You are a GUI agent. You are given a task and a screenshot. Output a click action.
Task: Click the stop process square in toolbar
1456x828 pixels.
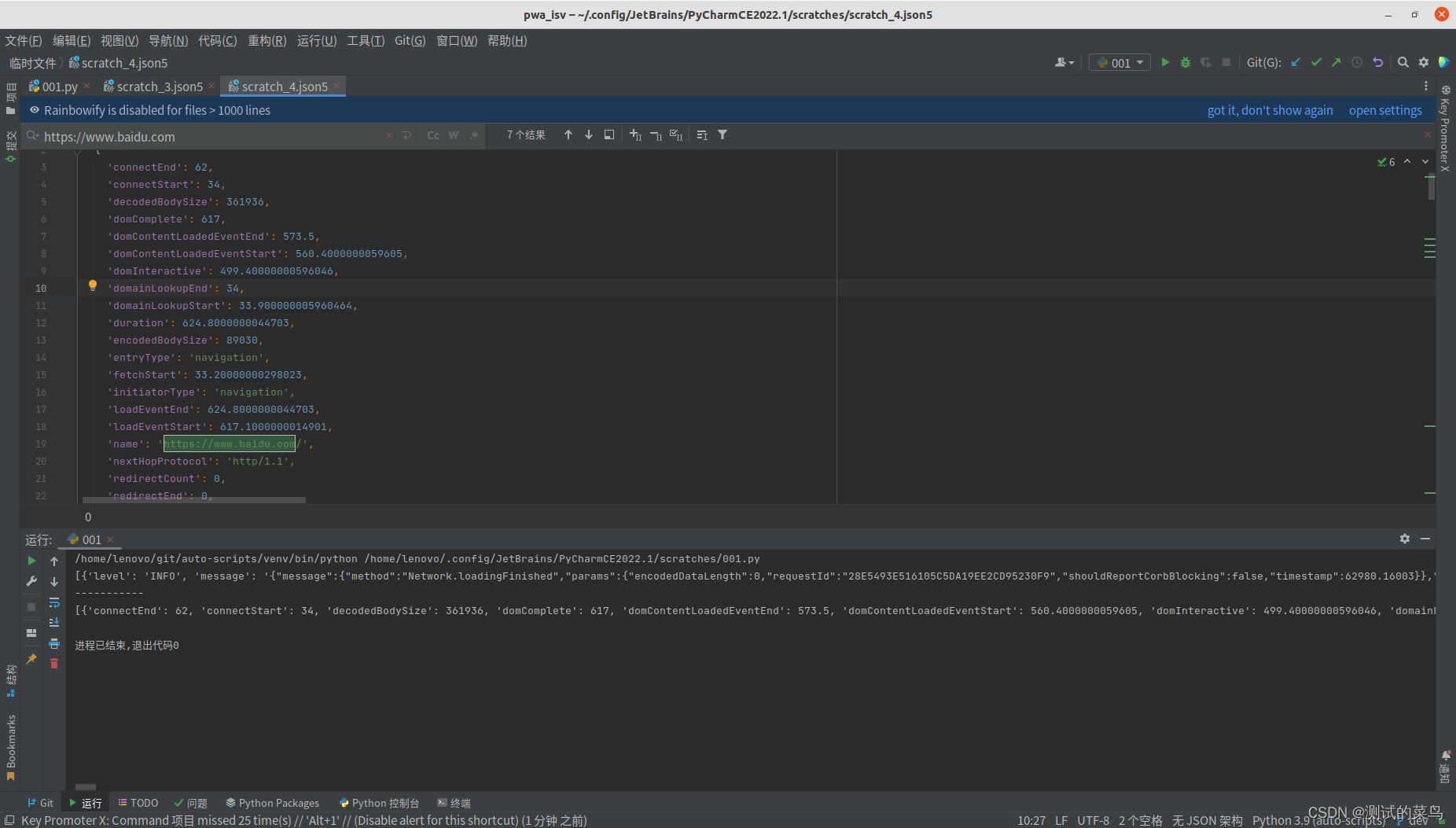click(x=1226, y=62)
